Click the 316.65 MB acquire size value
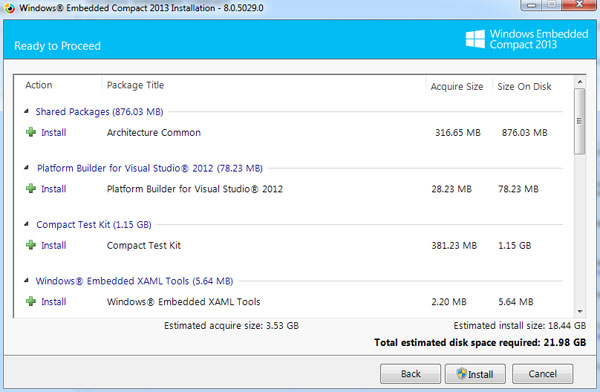Screen dimensions: 600x392 pyautogui.click(x=458, y=132)
